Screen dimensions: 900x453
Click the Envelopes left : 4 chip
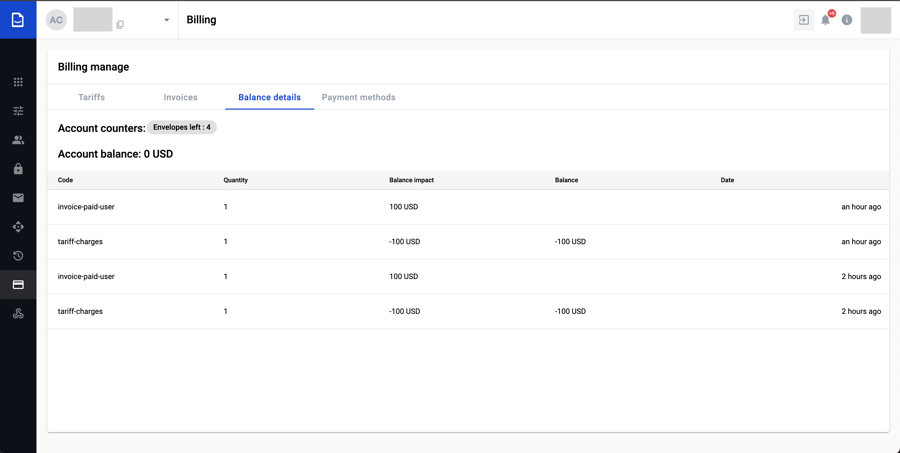[182, 127]
